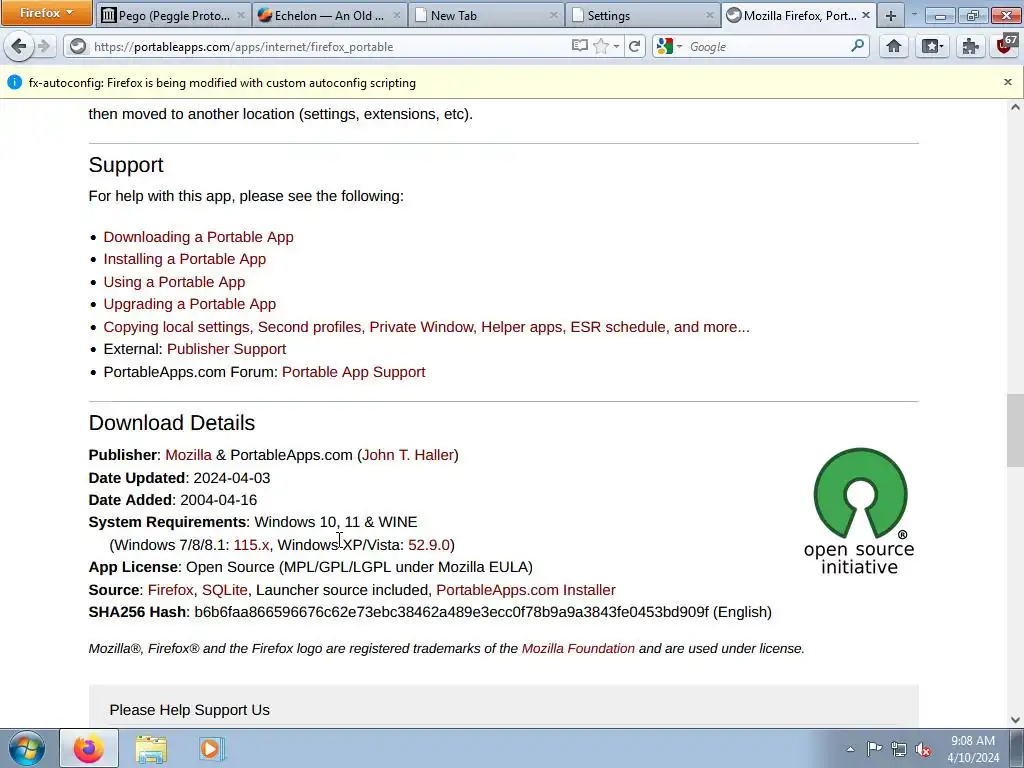1024x768 pixels.
Task: Close the Settings tab
Action: tap(710, 16)
